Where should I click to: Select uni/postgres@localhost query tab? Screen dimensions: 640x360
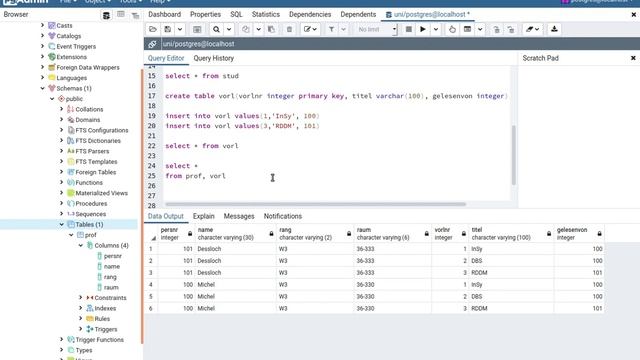(x=428, y=14)
